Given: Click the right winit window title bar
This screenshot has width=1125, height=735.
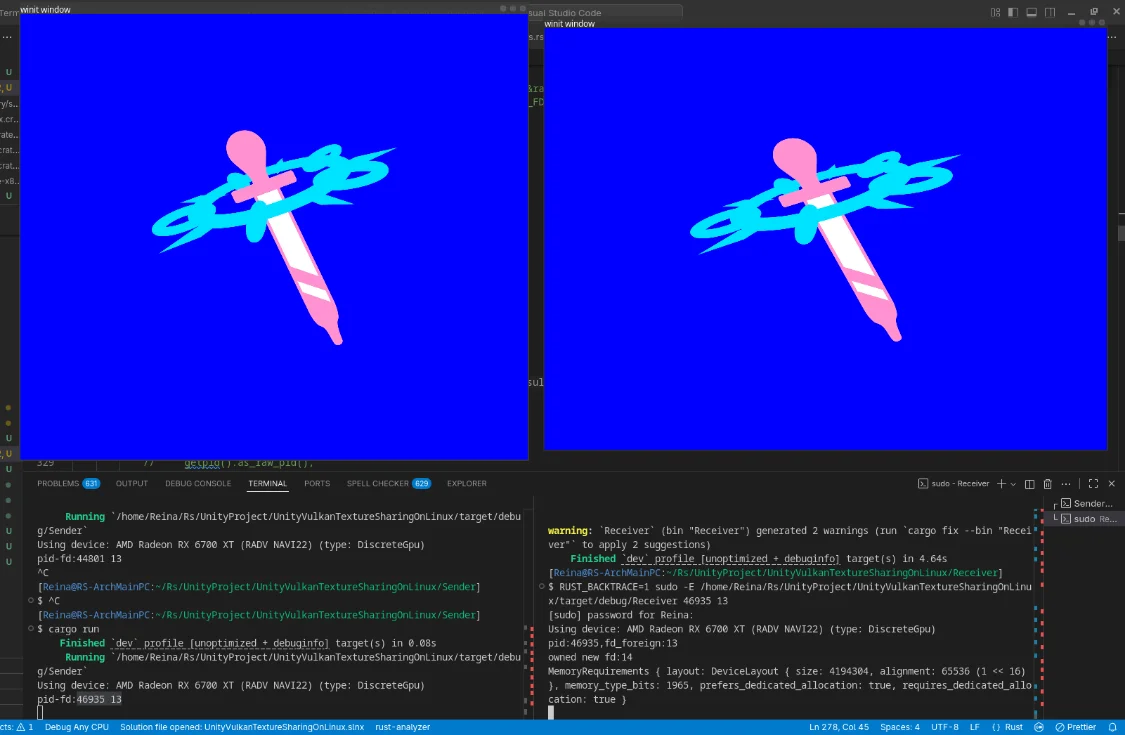Looking at the screenshot, I should pos(825,24).
